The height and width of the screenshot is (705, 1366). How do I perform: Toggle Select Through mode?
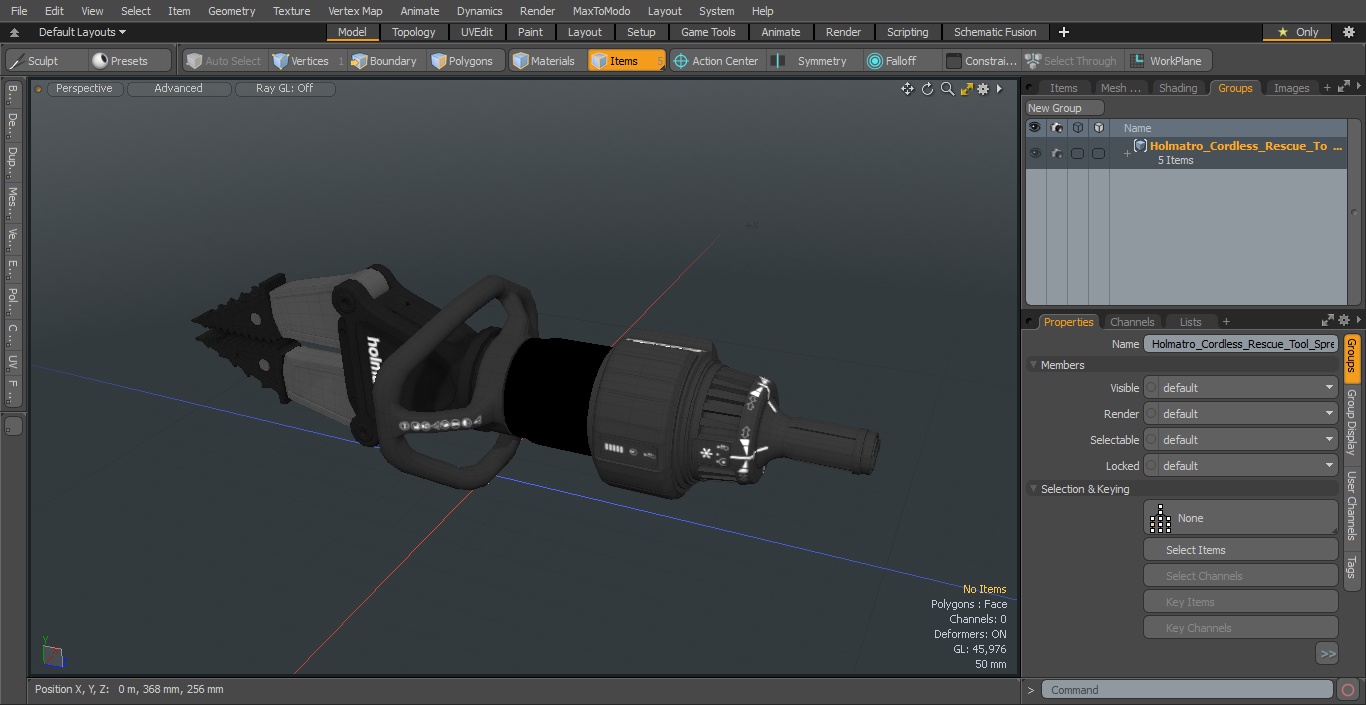(x=1071, y=61)
